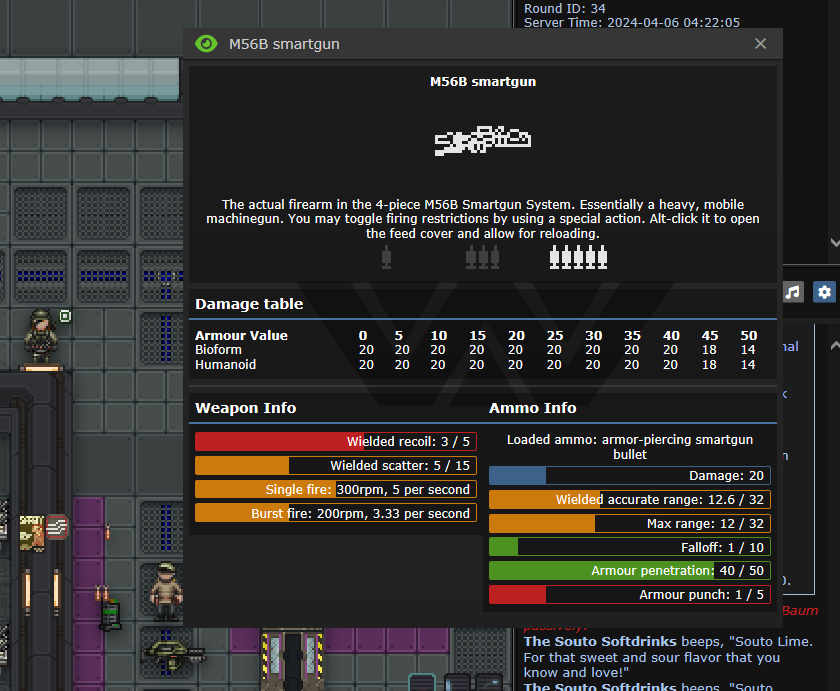Click the green eye icon in title bar
840x691 pixels.
coord(206,44)
